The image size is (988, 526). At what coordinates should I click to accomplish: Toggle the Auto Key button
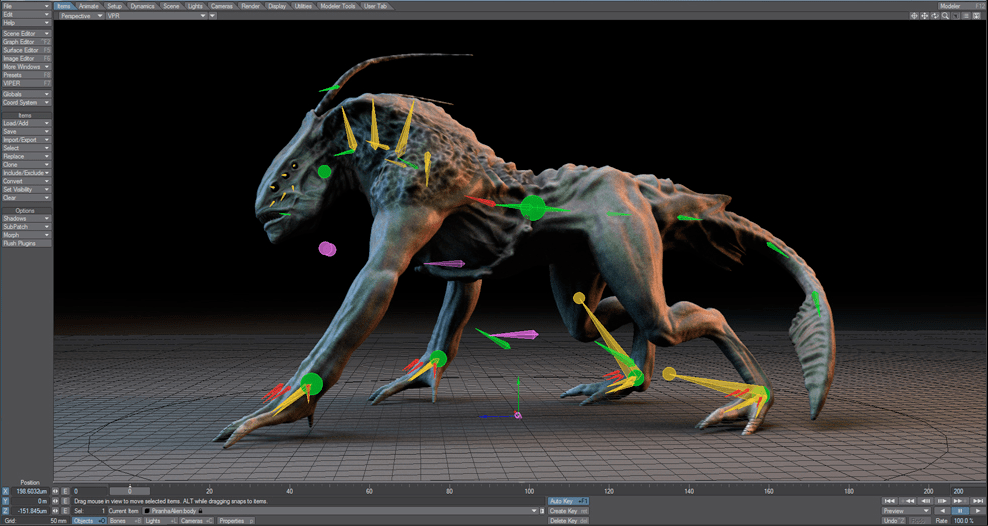click(568, 501)
